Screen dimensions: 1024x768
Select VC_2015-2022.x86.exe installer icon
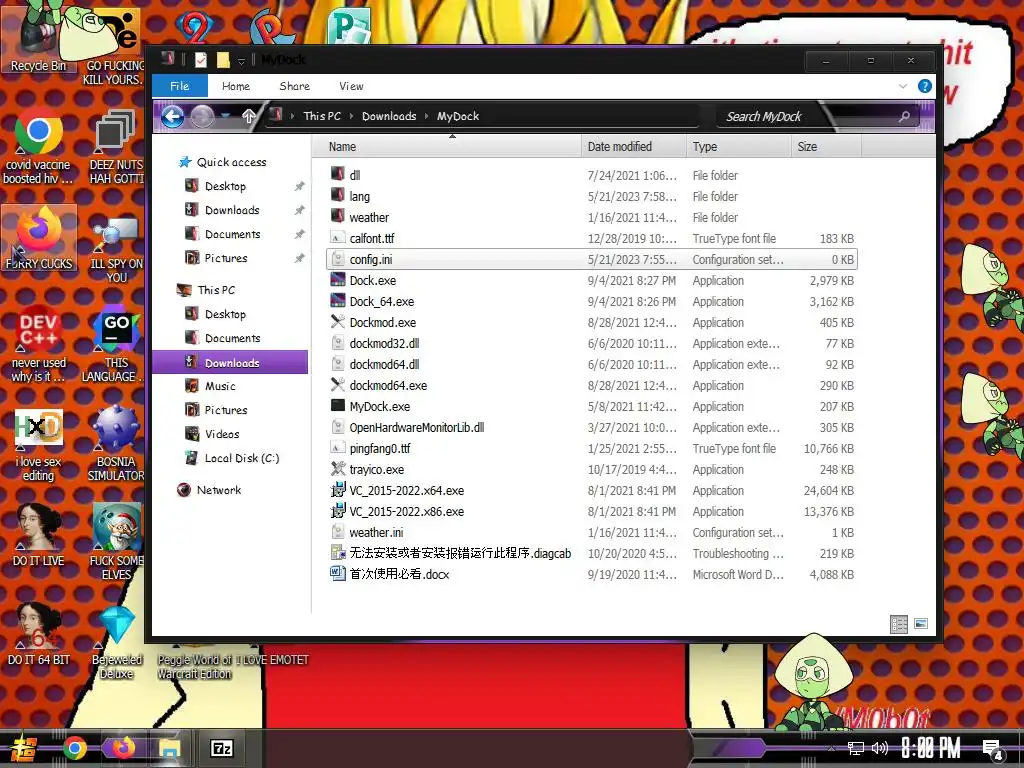pos(338,511)
